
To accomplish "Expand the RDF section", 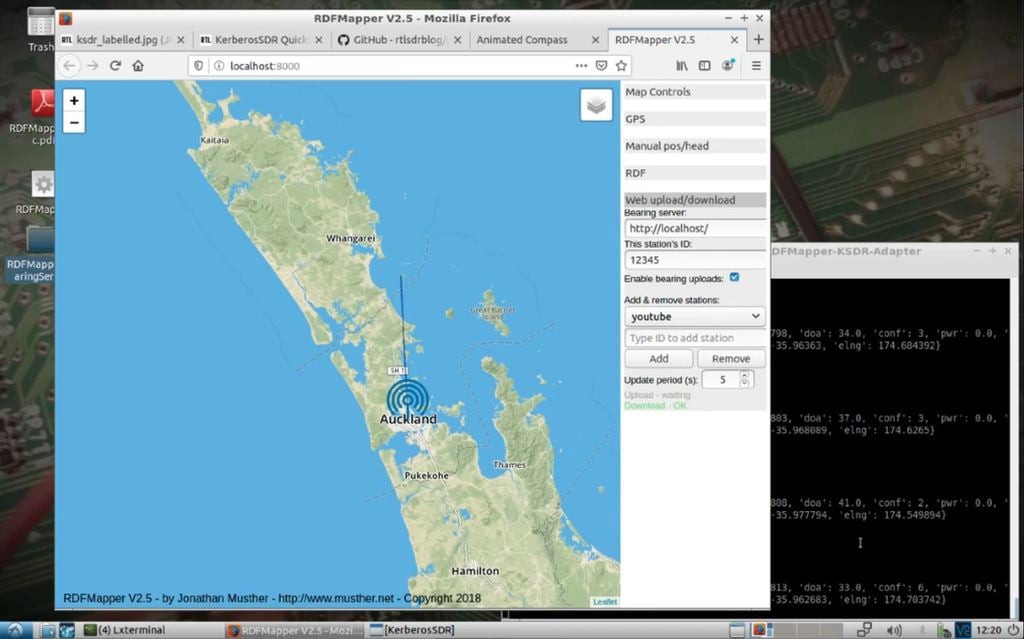I will point(695,173).
